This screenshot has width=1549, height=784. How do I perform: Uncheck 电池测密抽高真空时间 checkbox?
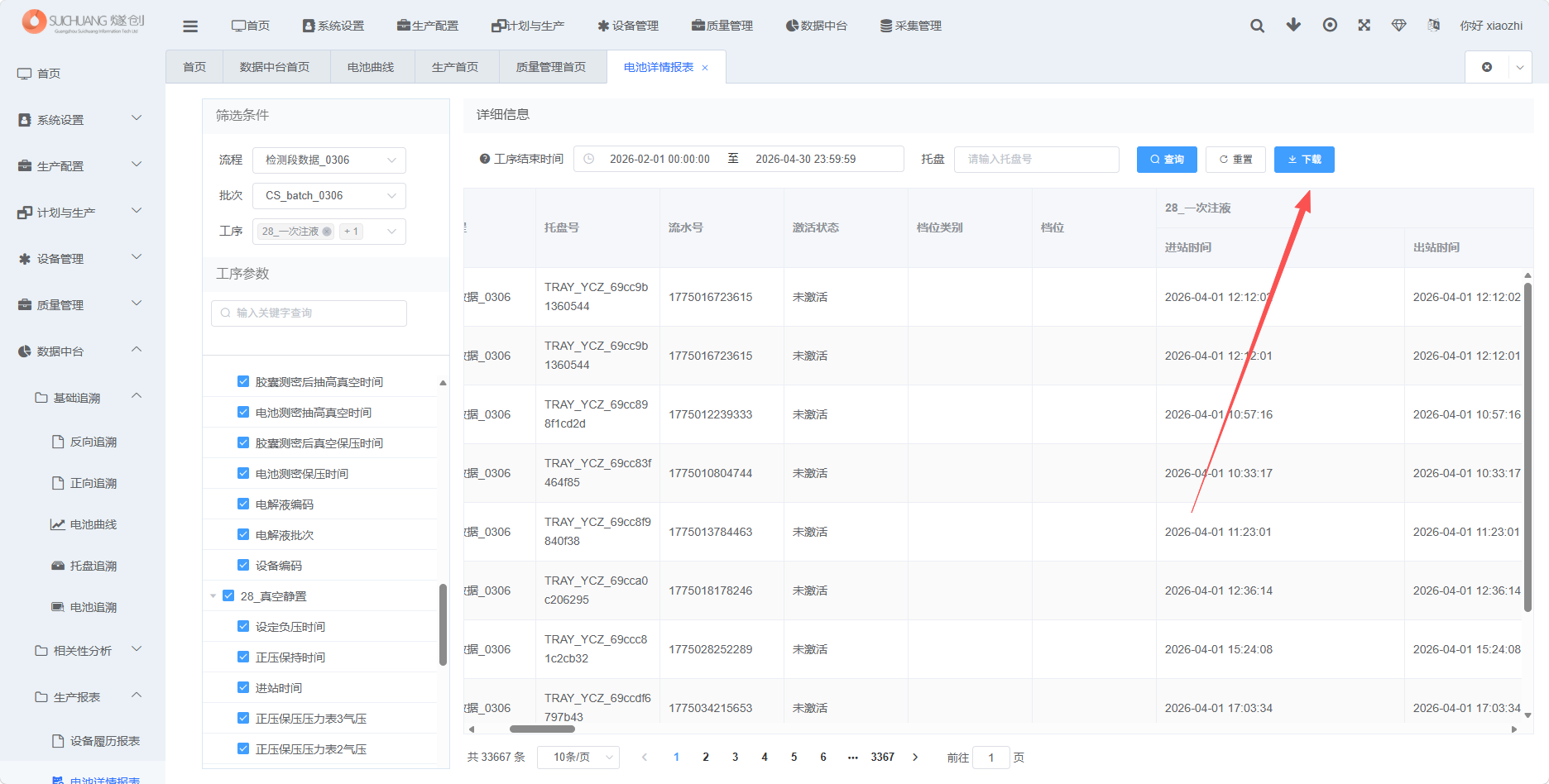coord(243,412)
